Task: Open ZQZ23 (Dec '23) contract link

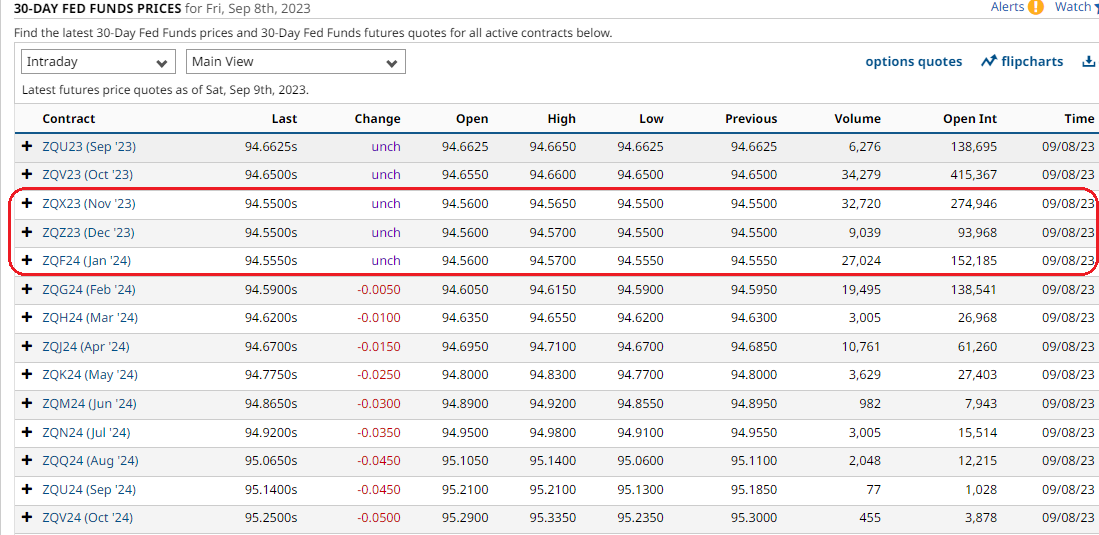Action: (88, 233)
